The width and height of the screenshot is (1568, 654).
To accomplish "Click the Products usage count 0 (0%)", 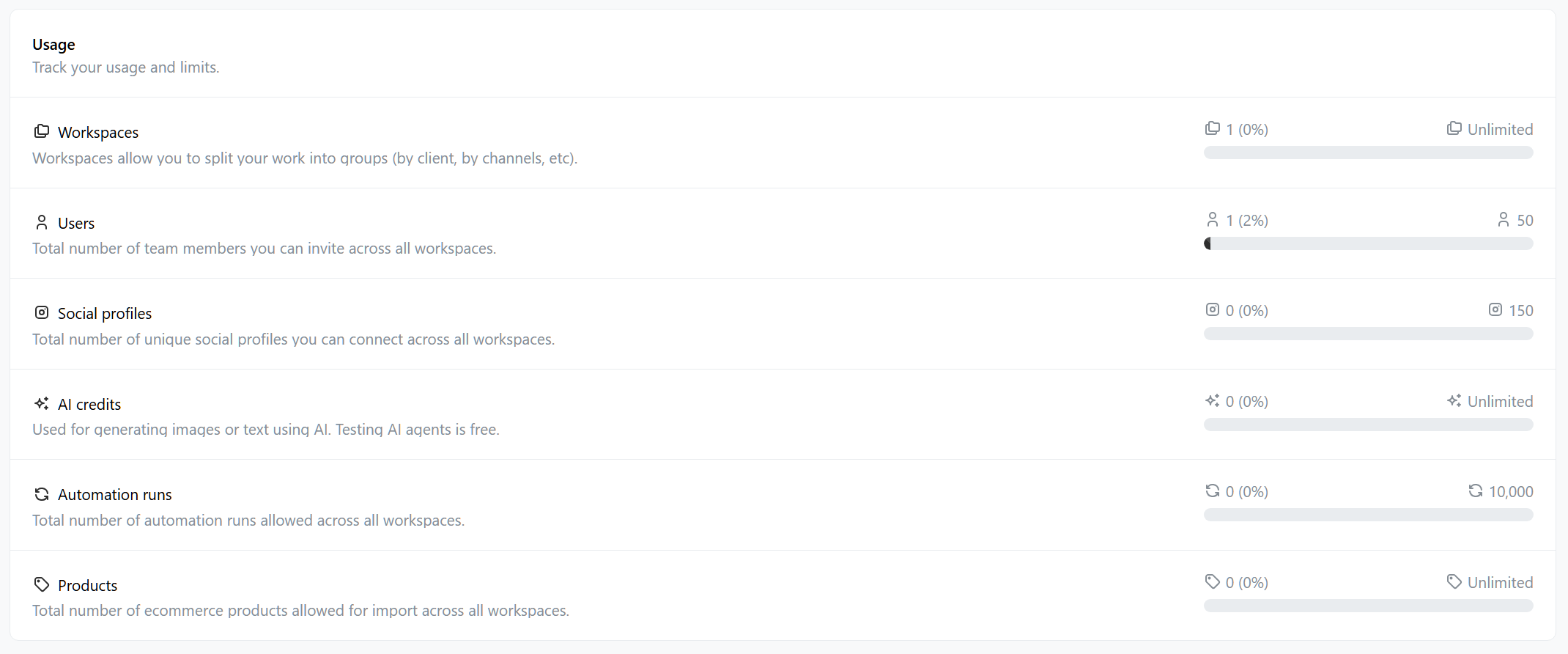I will [x=1246, y=583].
